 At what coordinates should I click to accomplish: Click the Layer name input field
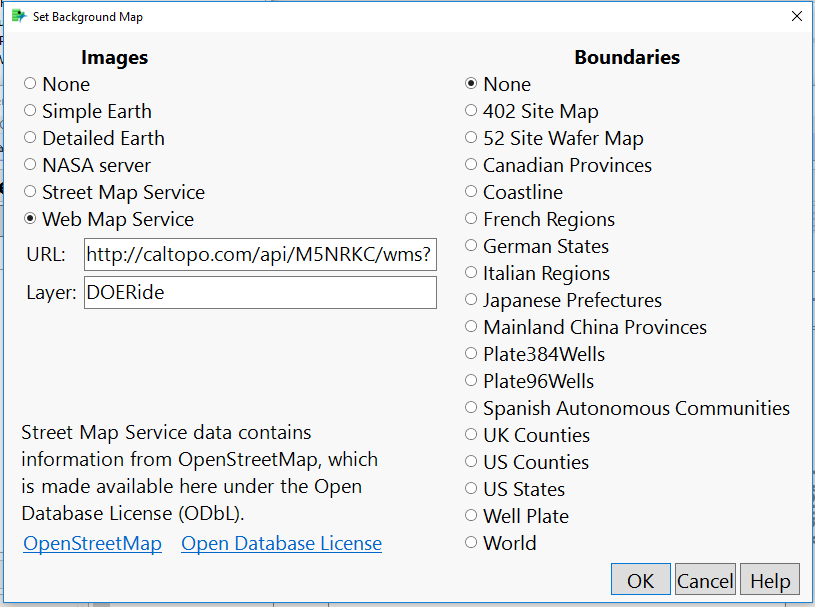pos(260,293)
